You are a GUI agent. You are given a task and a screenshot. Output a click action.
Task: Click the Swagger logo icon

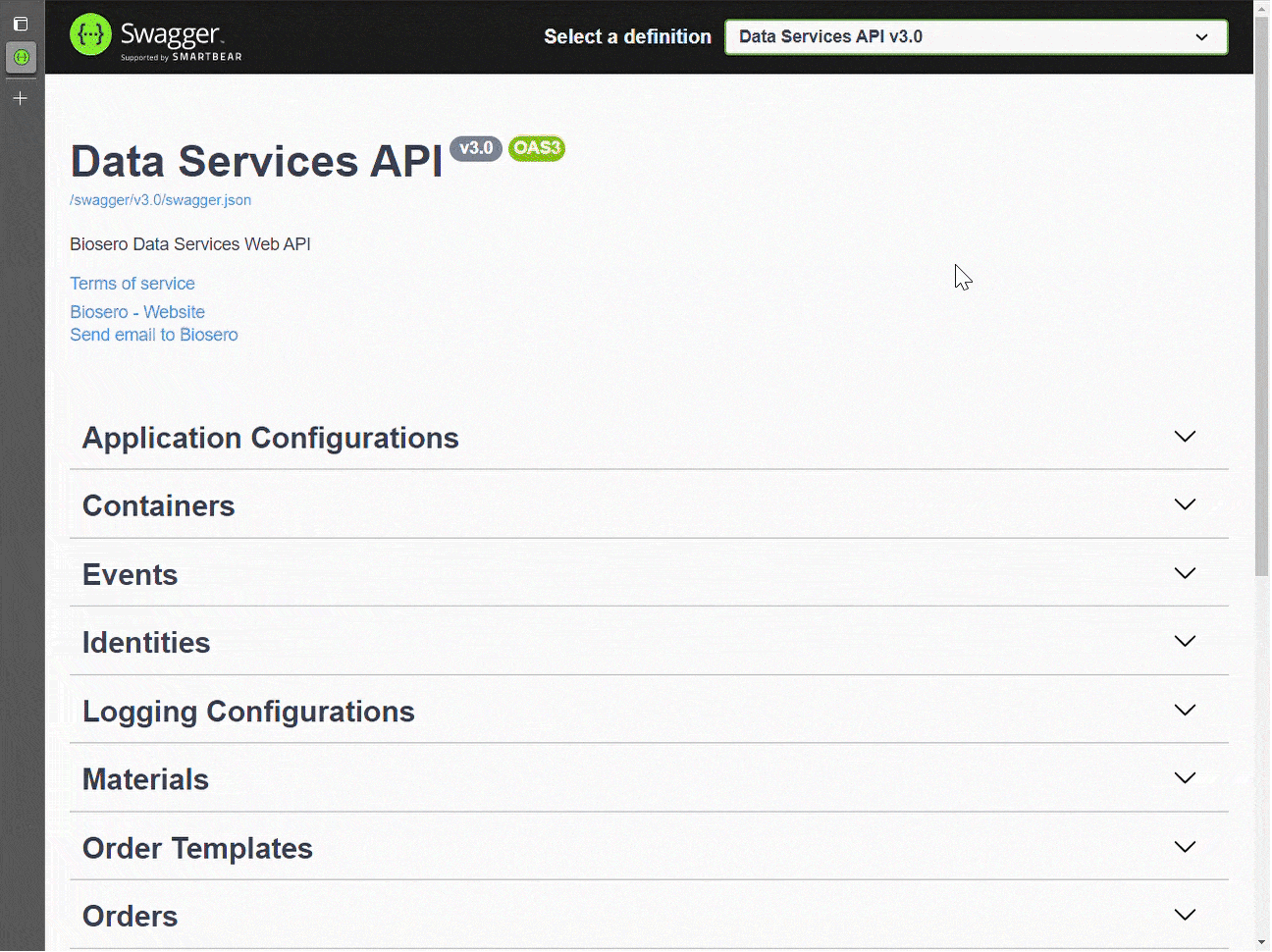90,35
